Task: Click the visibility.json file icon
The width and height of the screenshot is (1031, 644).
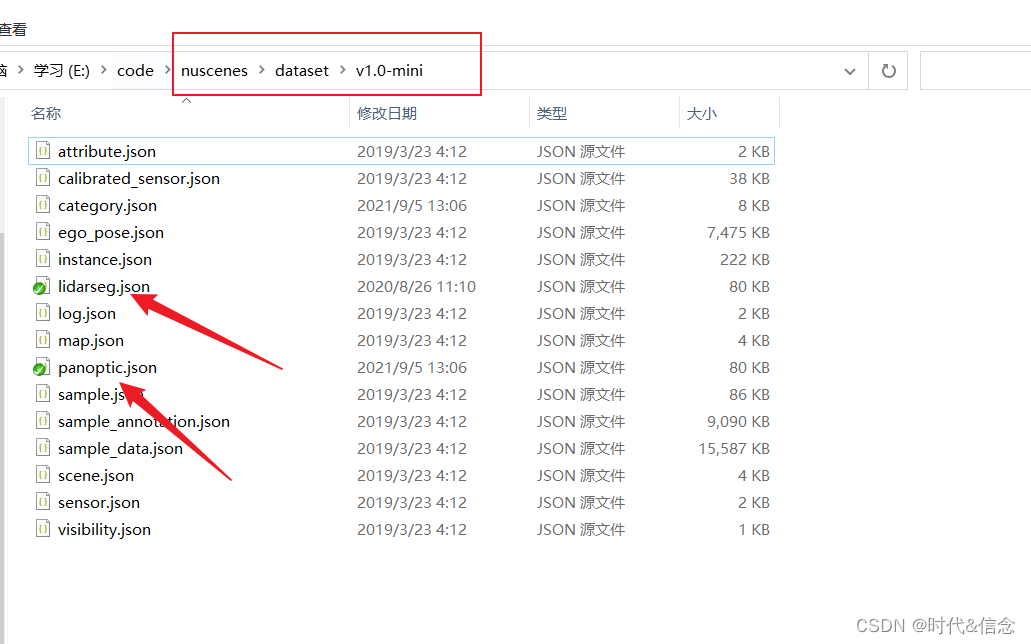Action: pyautogui.click(x=43, y=529)
